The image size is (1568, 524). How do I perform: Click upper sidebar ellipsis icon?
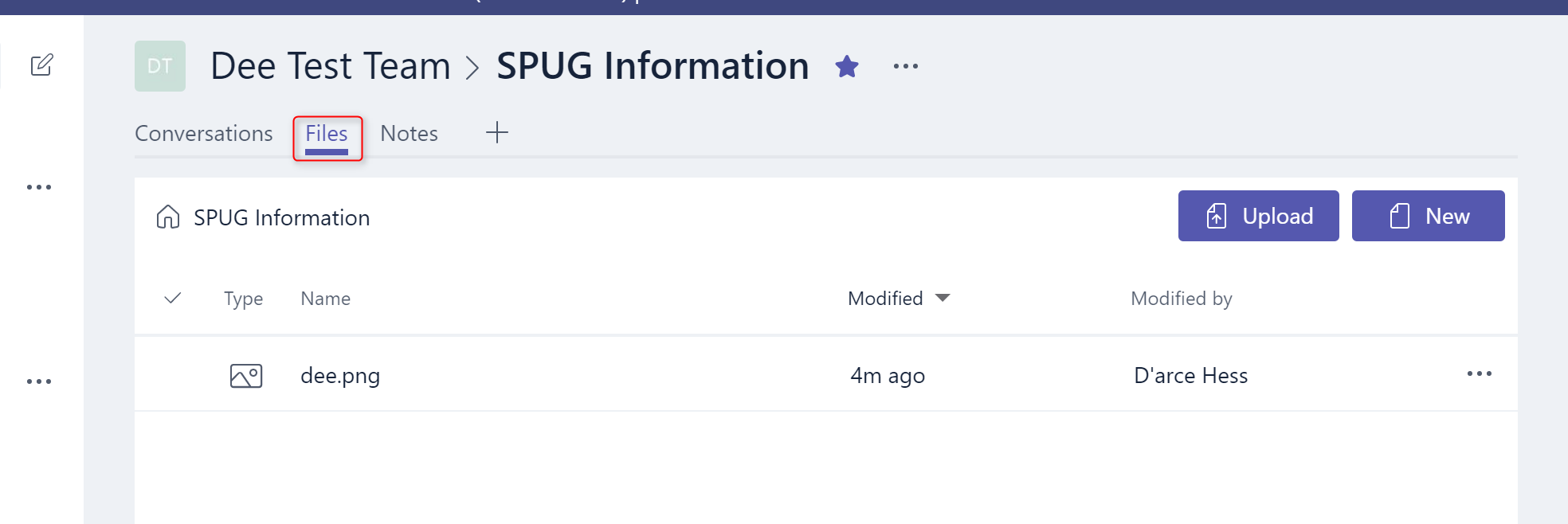coord(39,187)
